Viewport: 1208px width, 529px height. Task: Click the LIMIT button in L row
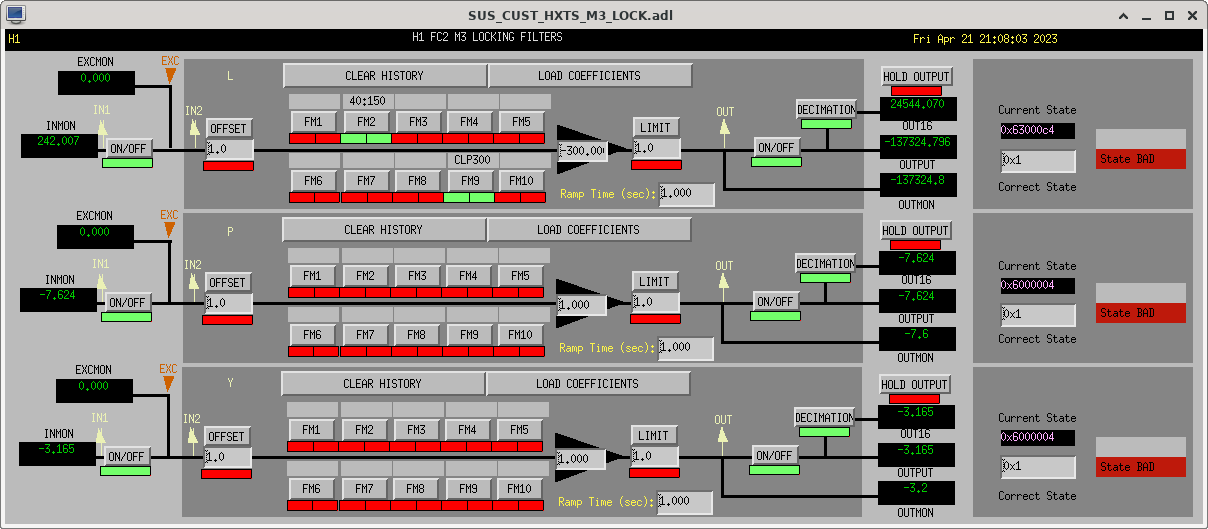[656, 127]
